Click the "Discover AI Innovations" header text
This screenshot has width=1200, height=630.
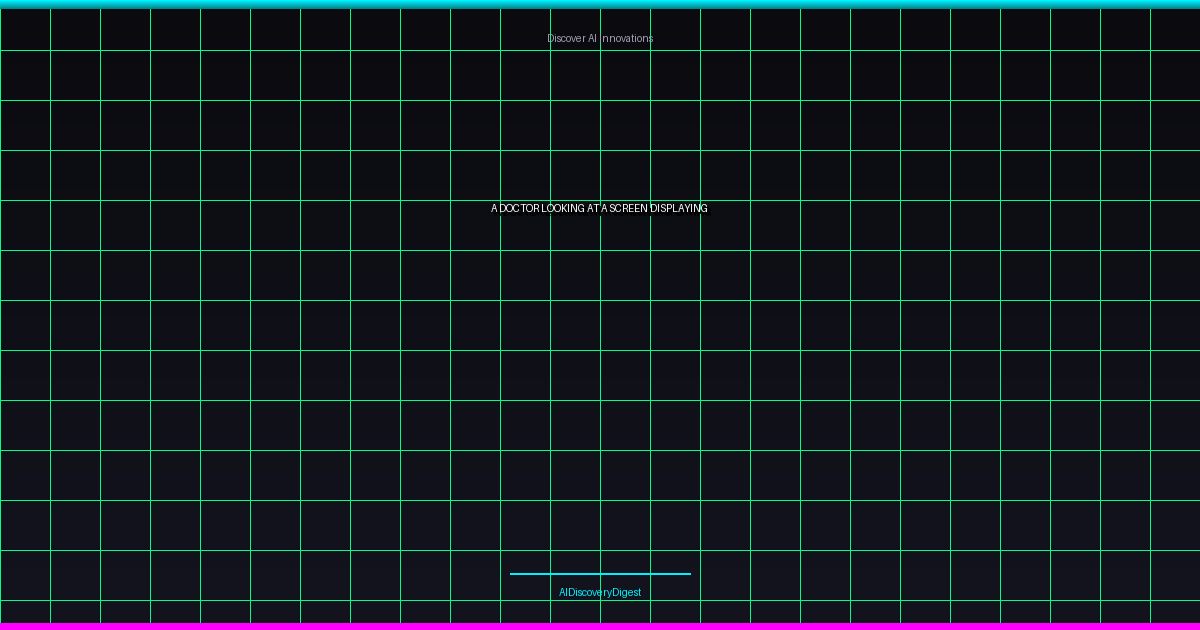[600, 38]
